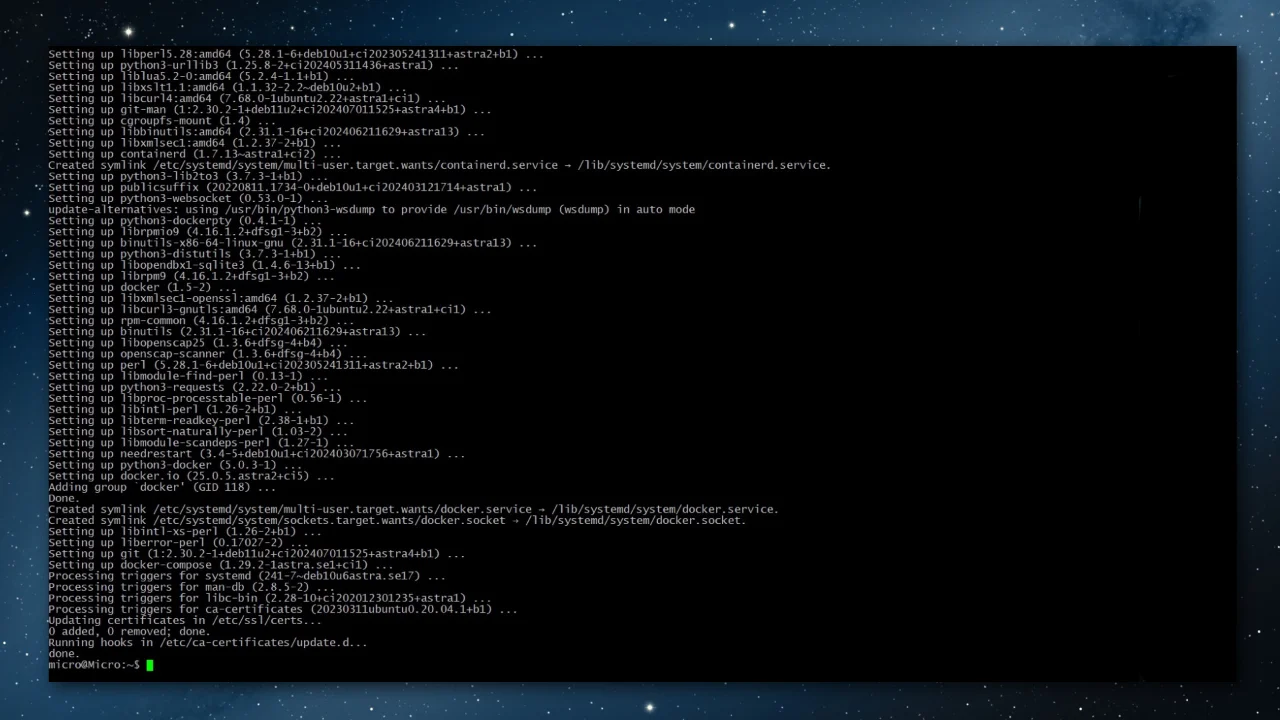Click the 'Setting up libterm-readkey-perl' line
This screenshot has height=720, width=1280.
[201, 420]
